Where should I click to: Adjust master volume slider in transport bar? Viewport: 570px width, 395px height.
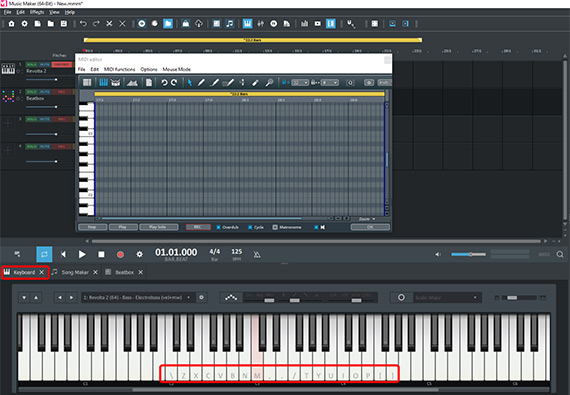click(468, 254)
